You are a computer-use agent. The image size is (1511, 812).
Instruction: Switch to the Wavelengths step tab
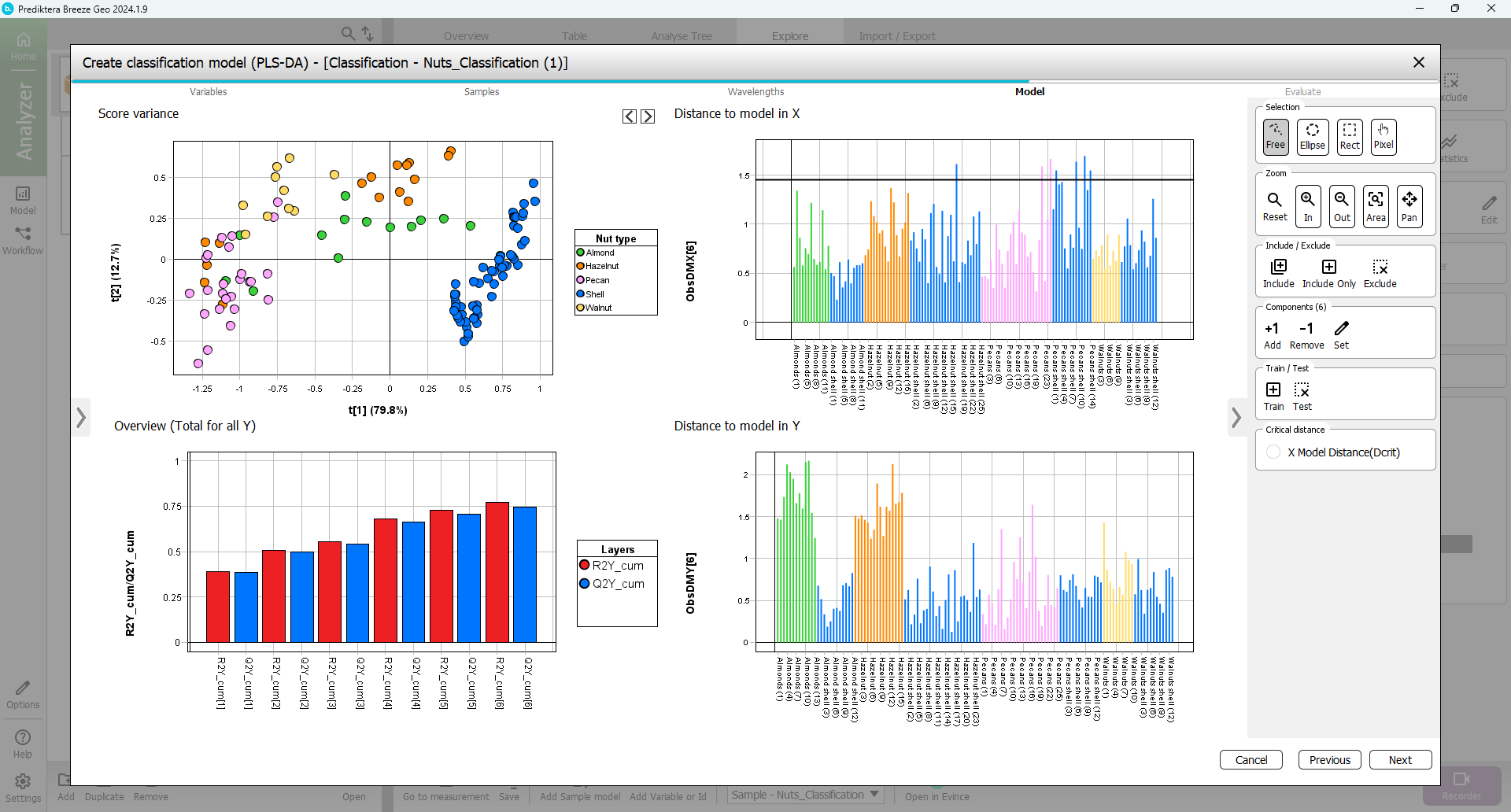[x=755, y=92]
